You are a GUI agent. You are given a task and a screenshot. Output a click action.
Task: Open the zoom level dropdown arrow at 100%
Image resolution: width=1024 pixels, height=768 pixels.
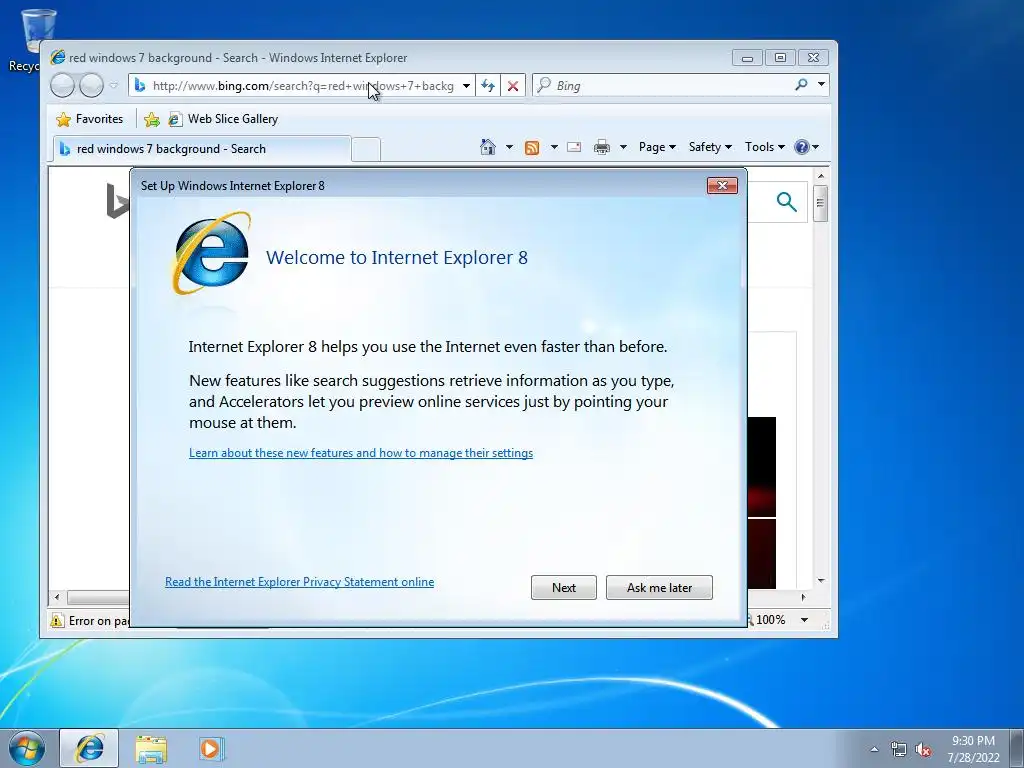[x=805, y=620]
